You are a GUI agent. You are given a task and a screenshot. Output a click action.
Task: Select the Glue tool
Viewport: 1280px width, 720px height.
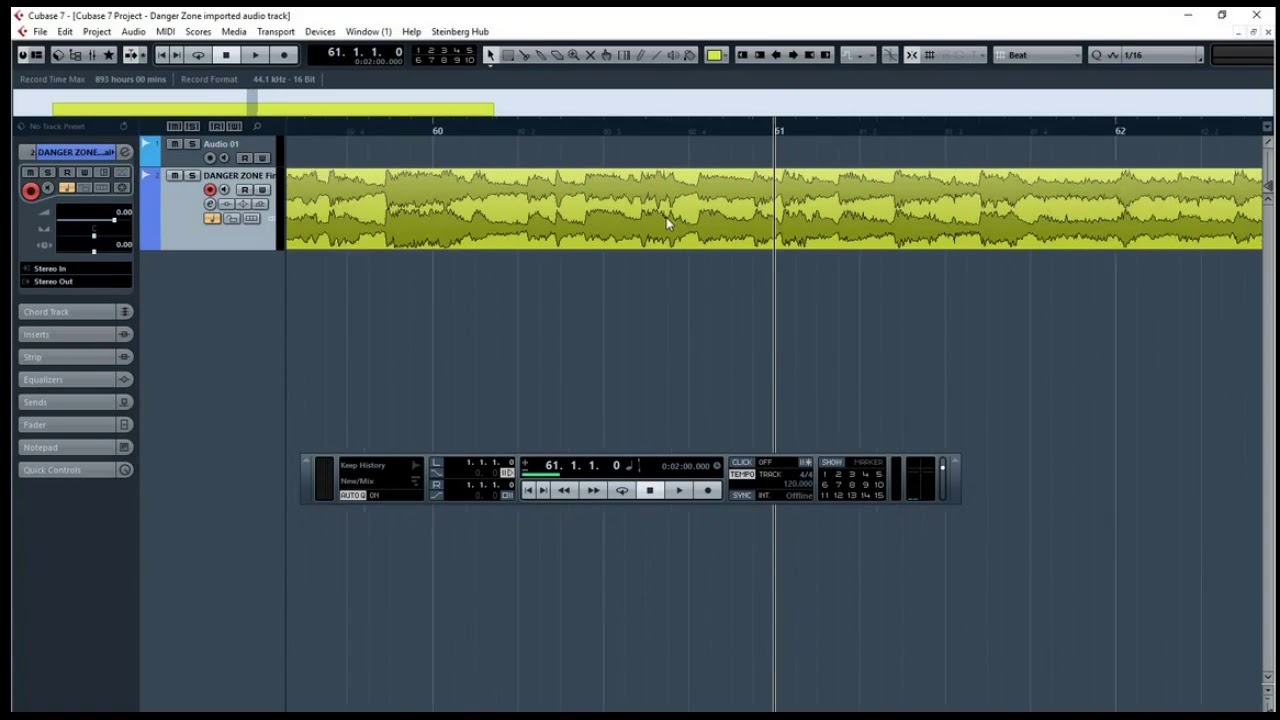point(540,55)
